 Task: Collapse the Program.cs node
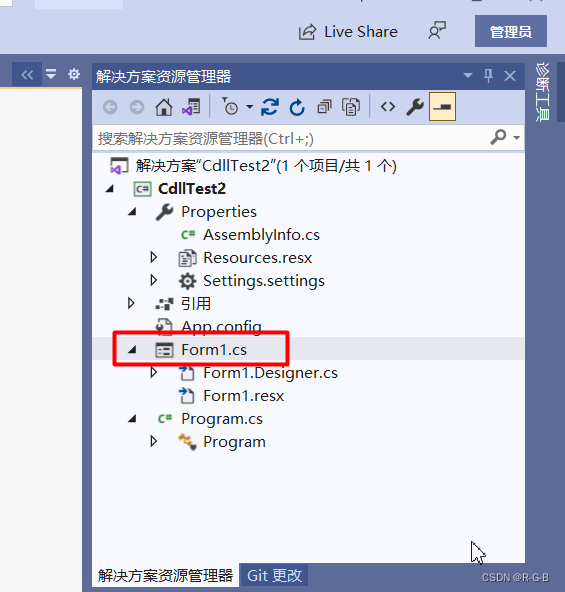point(132,419)
